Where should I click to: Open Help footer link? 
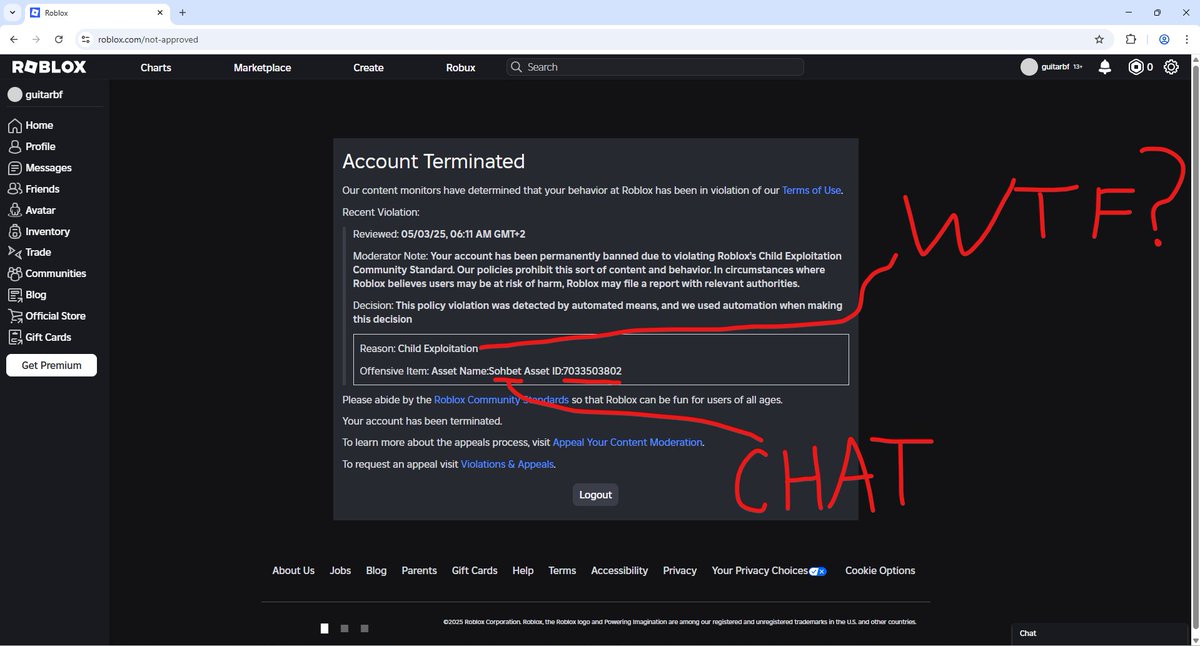coord(523,570)
